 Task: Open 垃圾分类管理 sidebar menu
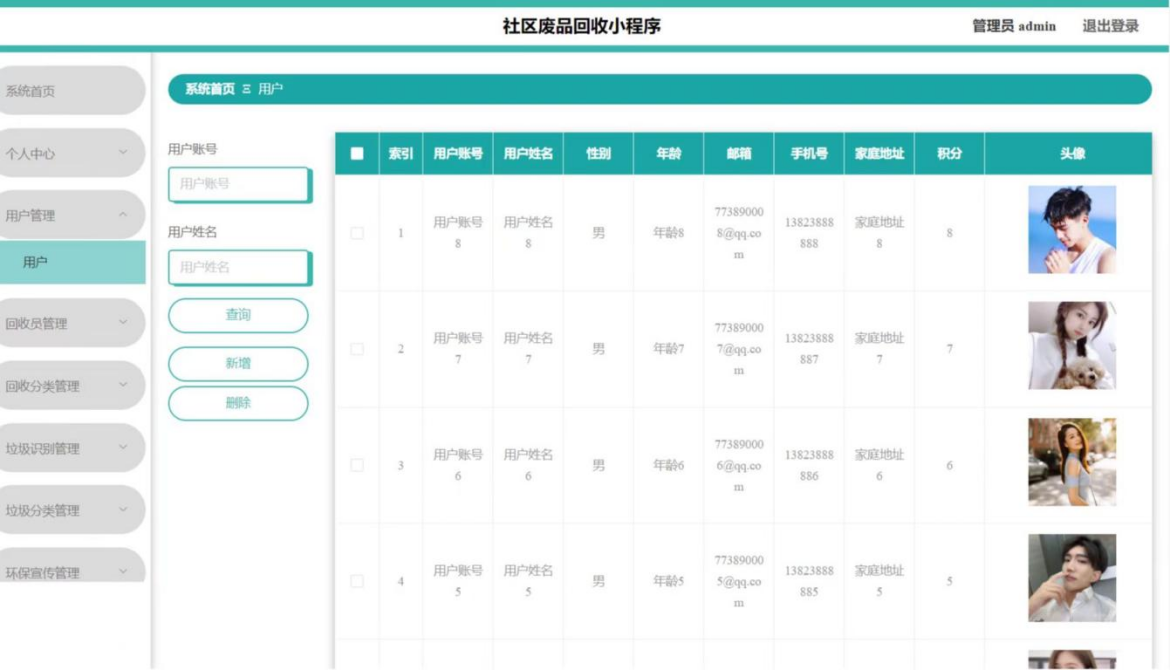point(72,510)
